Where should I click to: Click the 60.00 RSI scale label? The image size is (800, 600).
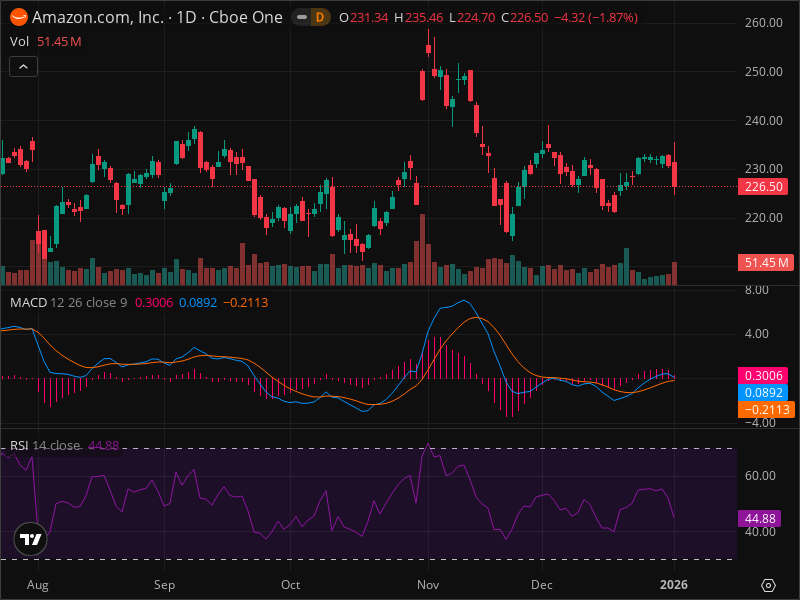(x=760, y=476)
